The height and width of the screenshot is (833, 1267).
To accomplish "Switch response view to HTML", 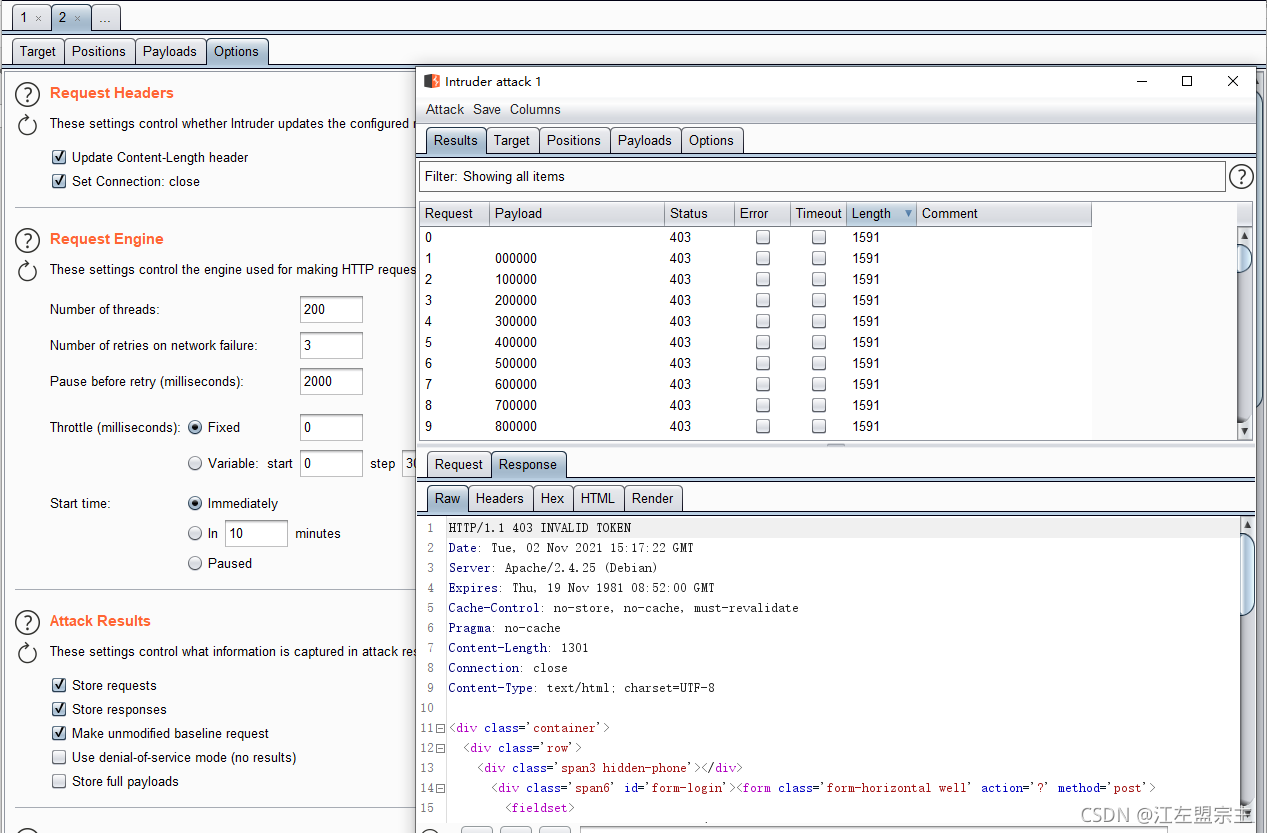I will (x=598, y=499).
